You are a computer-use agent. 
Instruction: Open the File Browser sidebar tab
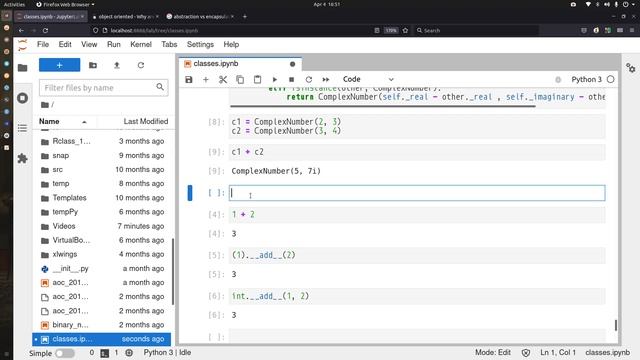23,68
